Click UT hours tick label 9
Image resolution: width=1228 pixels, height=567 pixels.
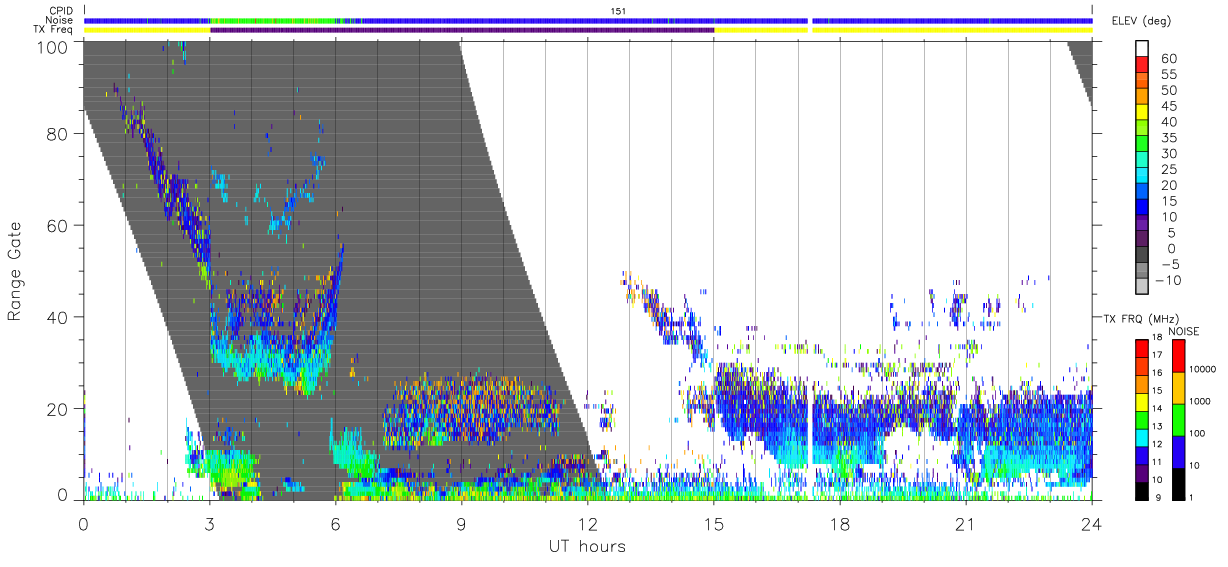(461, 523)
